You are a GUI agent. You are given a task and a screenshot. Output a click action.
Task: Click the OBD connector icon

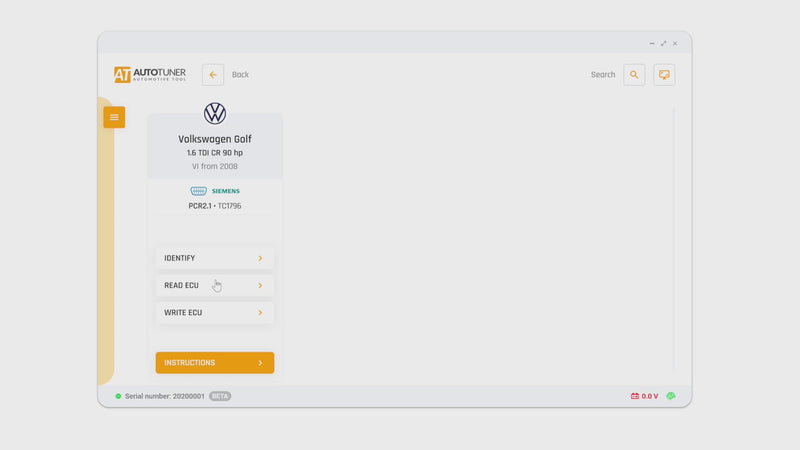click(198, 191)
